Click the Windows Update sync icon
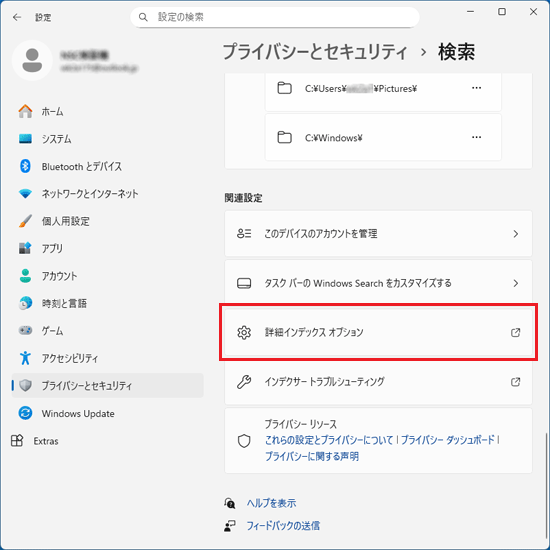 [25, 413]
